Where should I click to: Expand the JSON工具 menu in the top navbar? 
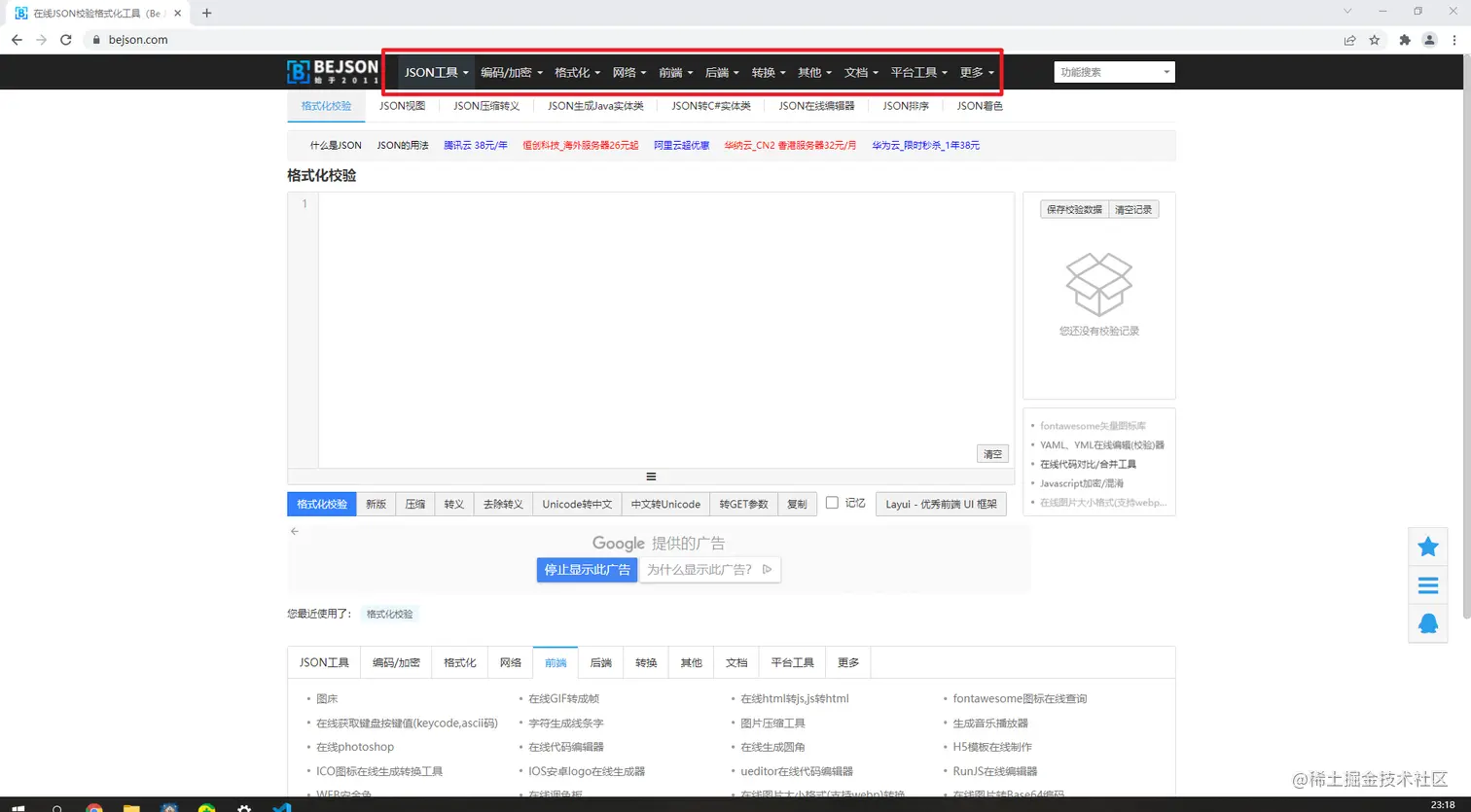point(437,72)
